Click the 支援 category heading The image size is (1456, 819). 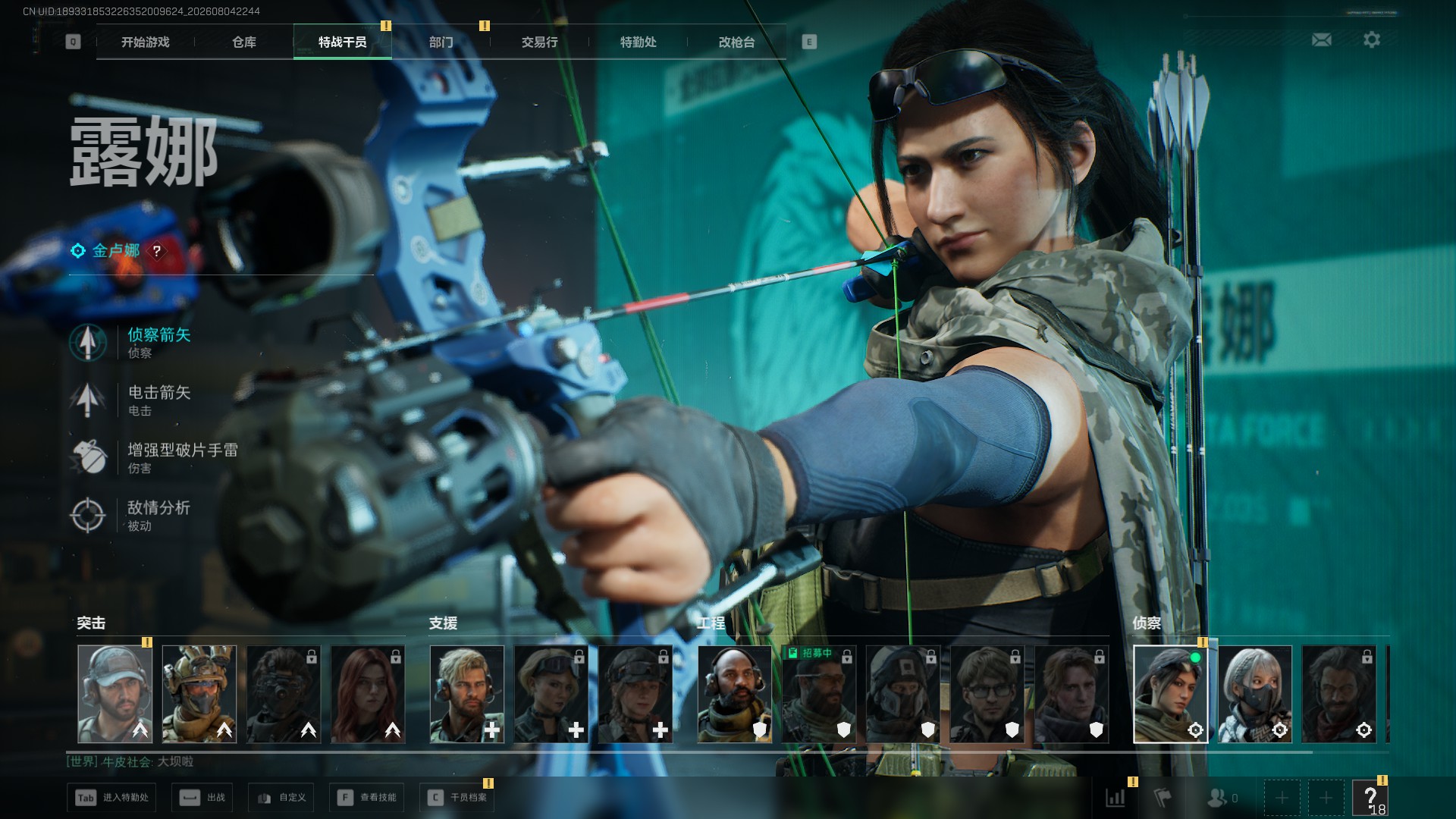pos(444,623)
